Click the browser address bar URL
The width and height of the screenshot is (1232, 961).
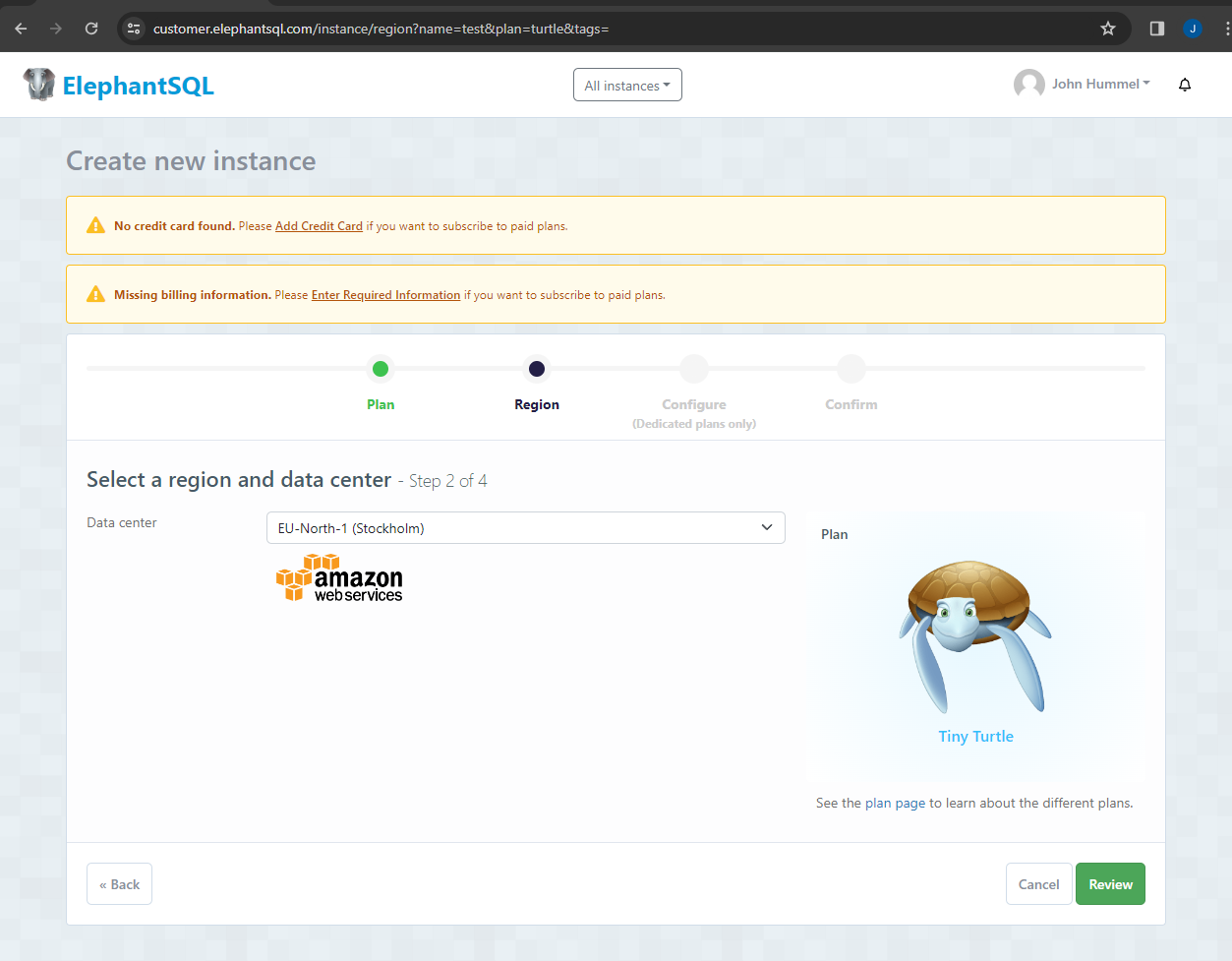[x=381, y=29]
